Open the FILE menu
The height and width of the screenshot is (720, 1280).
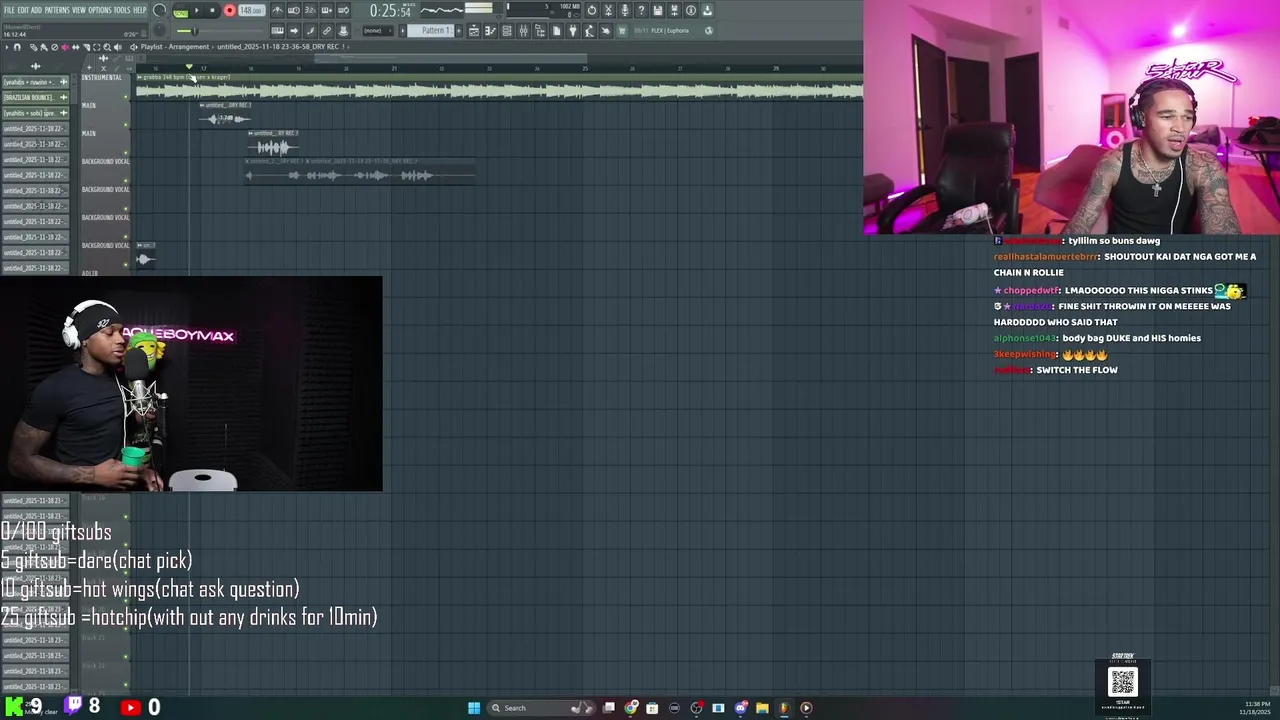(x=9, y=10)
